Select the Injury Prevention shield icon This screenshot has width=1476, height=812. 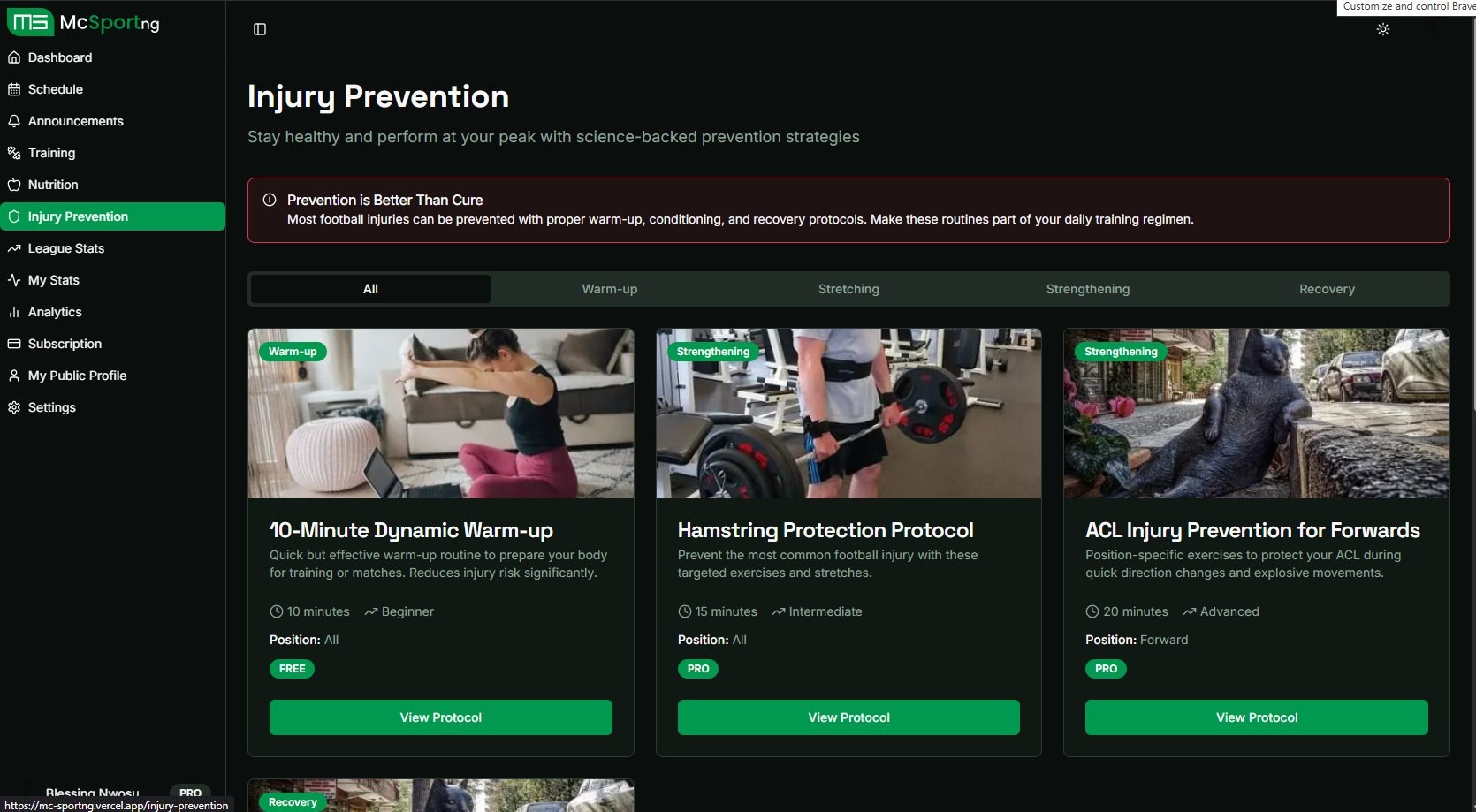[x=15, y=216]
